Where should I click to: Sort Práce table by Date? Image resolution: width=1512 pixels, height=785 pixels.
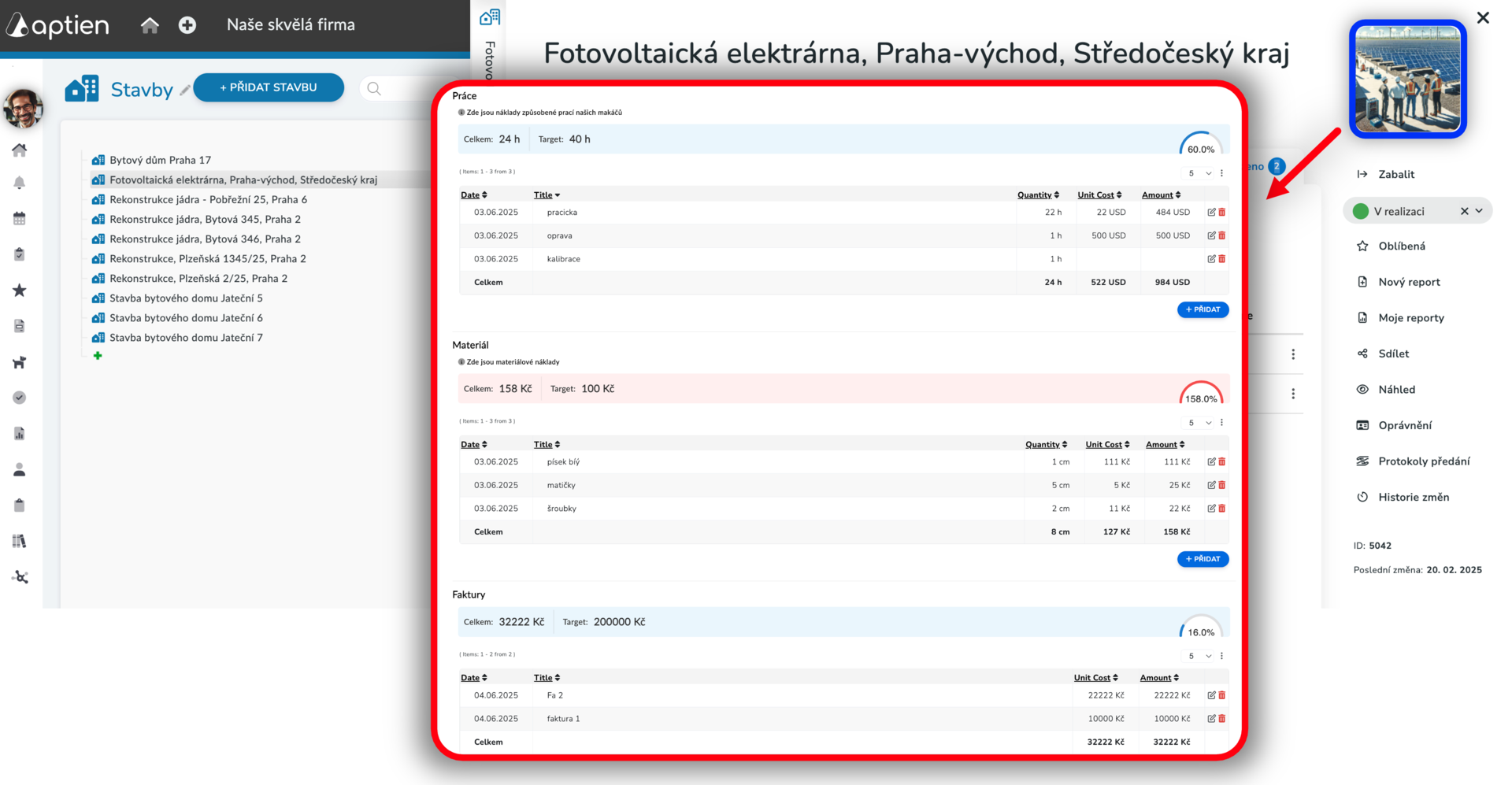(x=474, y=195)
